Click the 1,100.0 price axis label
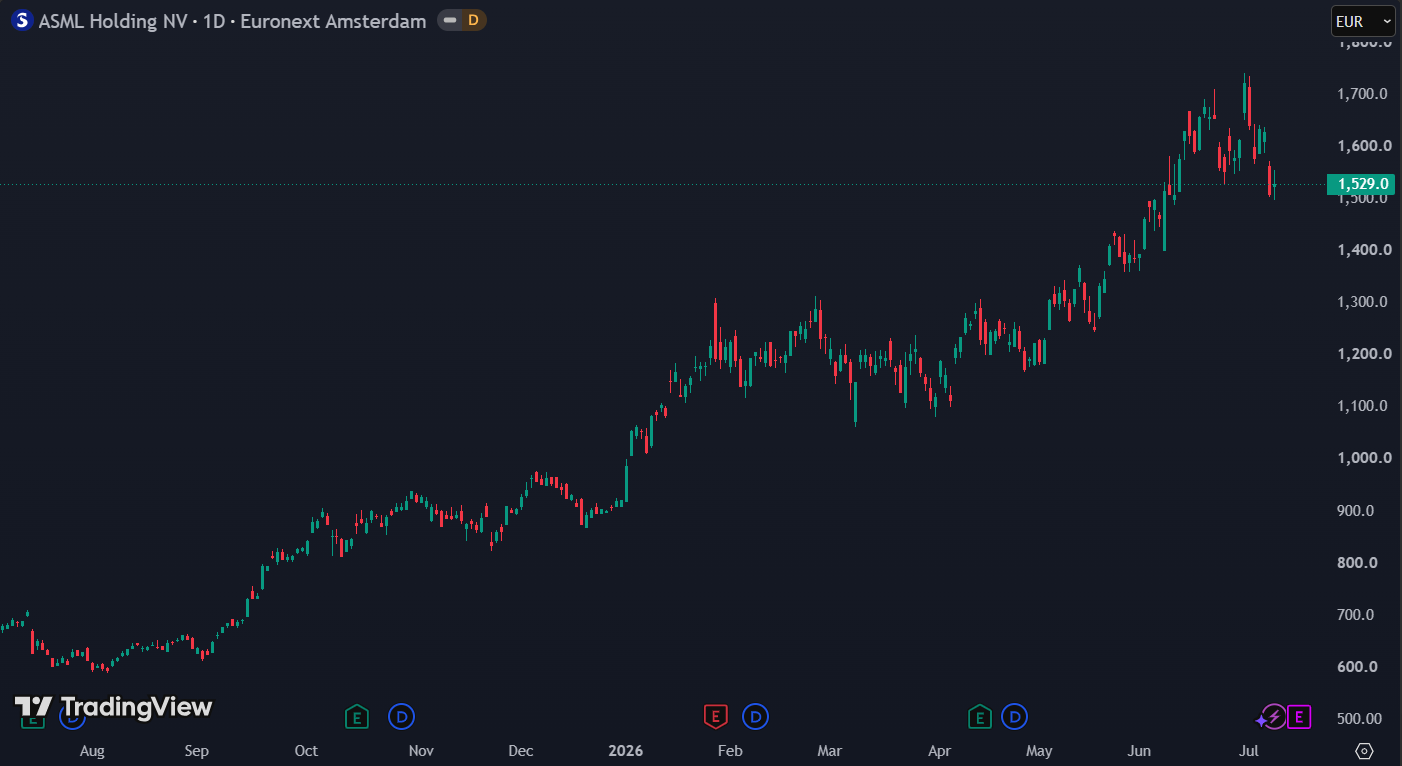This screenshot has height=766, width=1402. pyautogui.click(x=1364, y=406)
